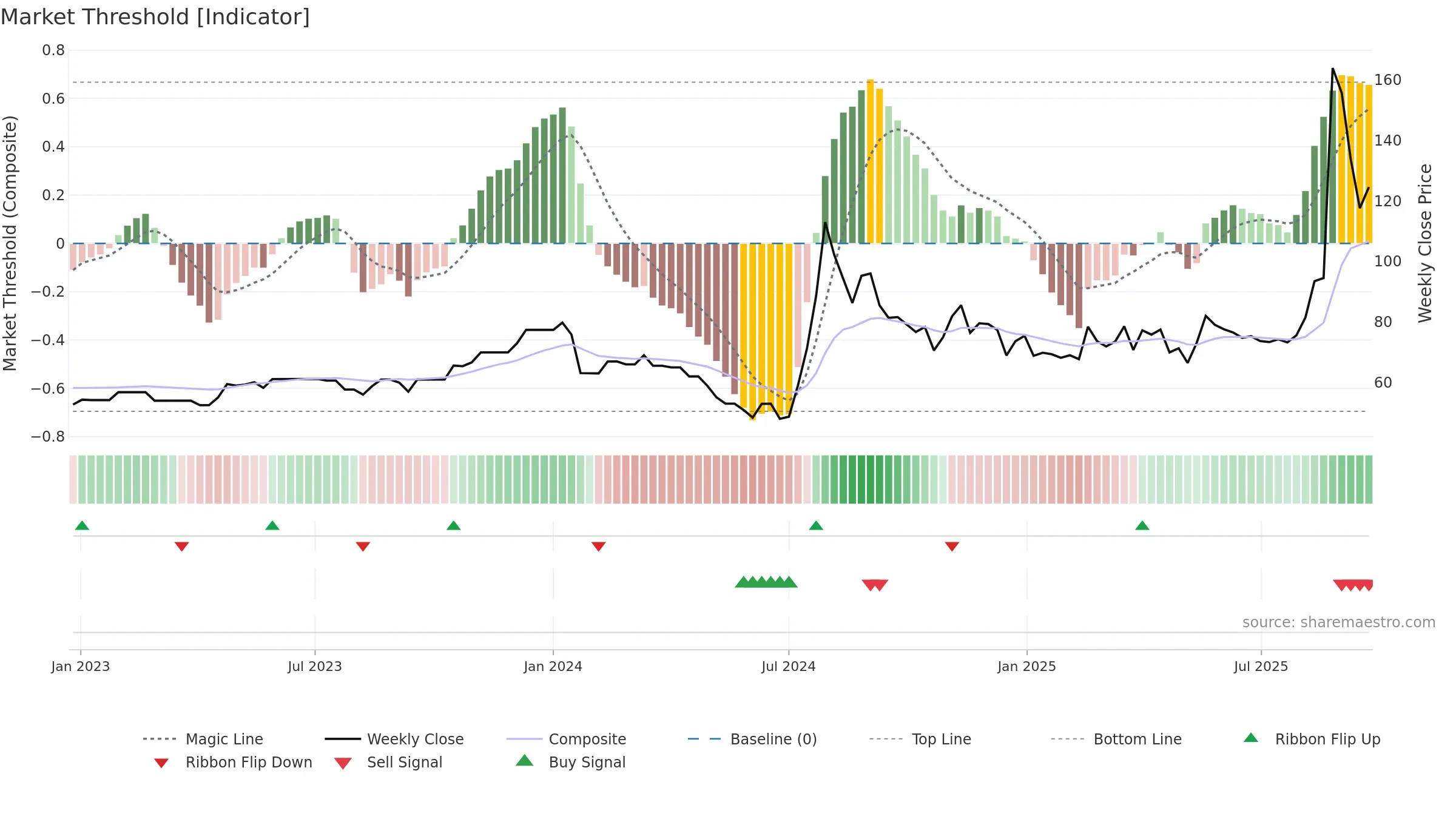1456x819 pixels.
Task: Click the 0.8 left axis tick label
Action: point(53,50)
